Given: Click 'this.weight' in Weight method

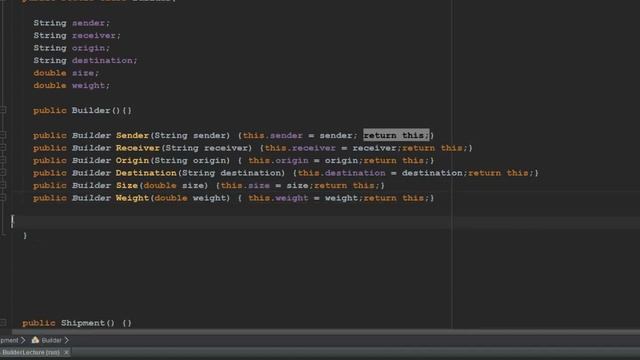Looking at the screenshot, I should pos(278,198).
